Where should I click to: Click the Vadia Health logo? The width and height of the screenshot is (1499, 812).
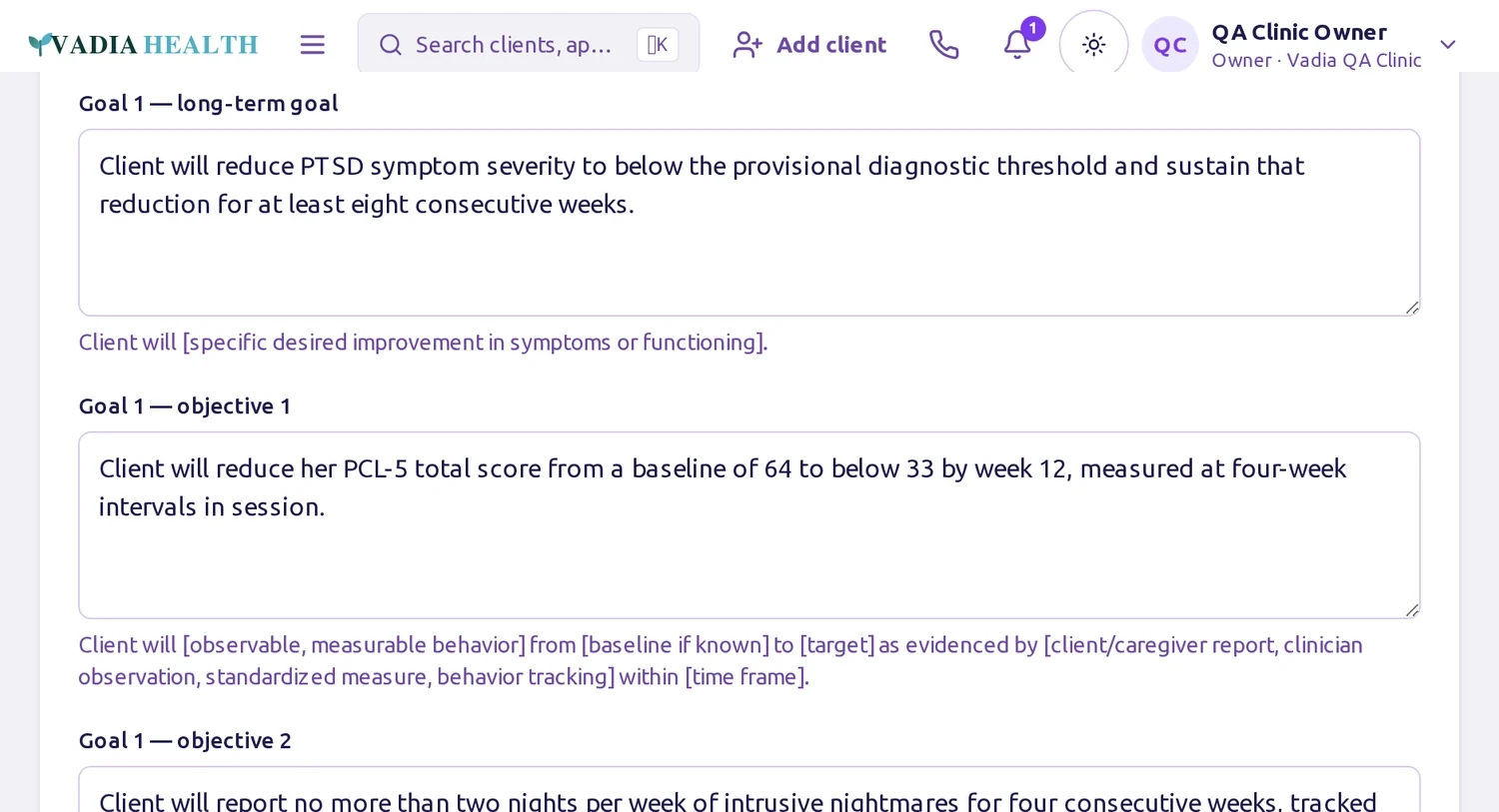coord(144,45)
